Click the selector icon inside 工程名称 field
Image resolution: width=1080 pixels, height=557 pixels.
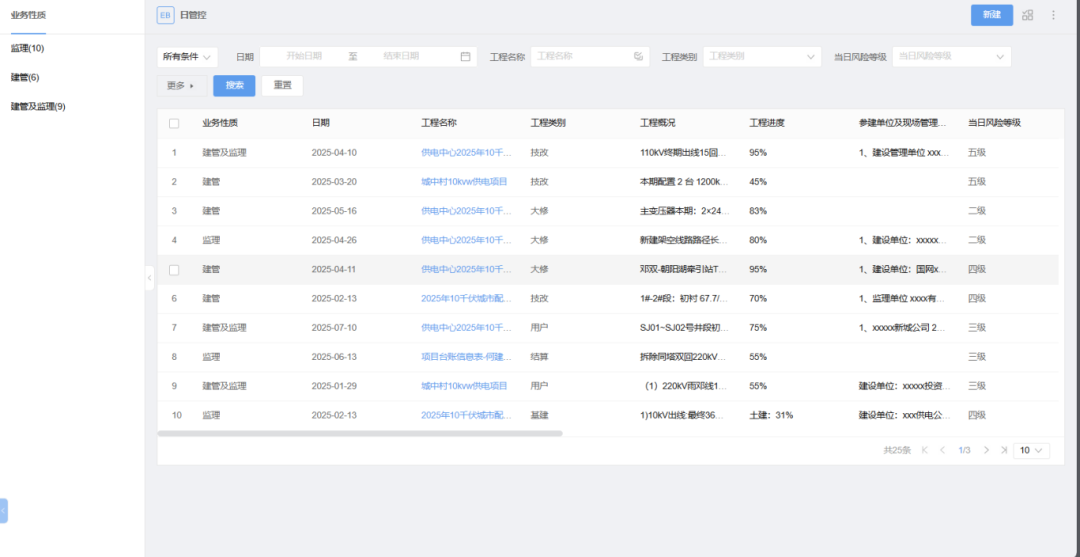638,56
